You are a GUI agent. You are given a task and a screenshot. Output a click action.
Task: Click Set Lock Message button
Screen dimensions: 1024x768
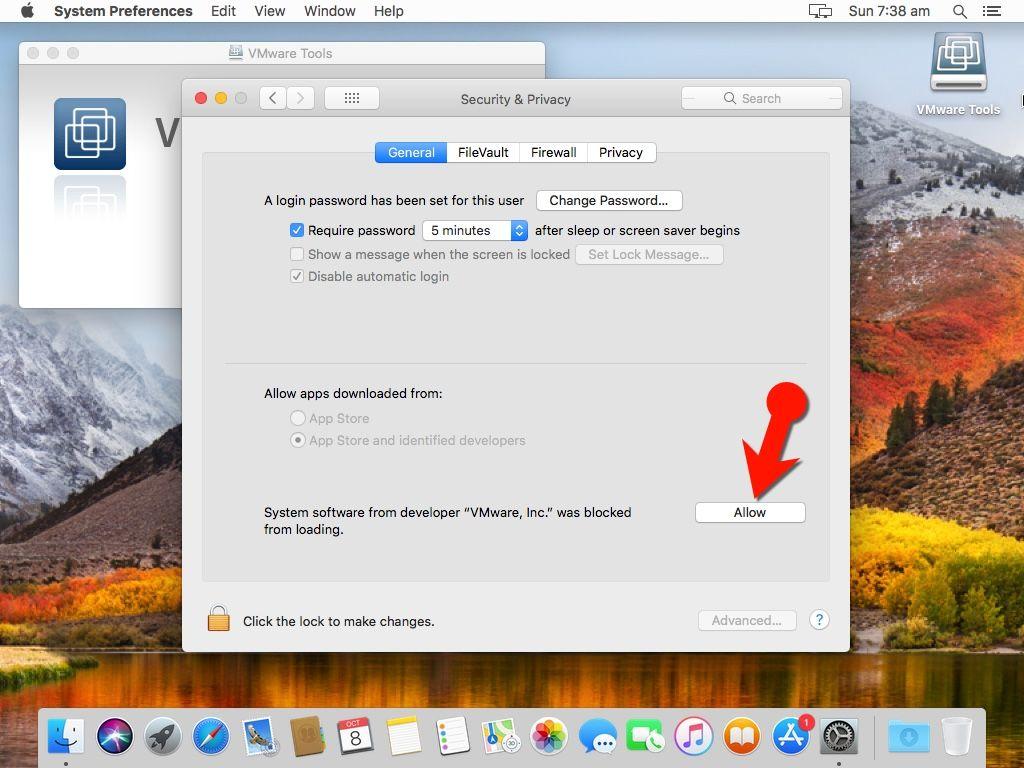click(649, 254)
